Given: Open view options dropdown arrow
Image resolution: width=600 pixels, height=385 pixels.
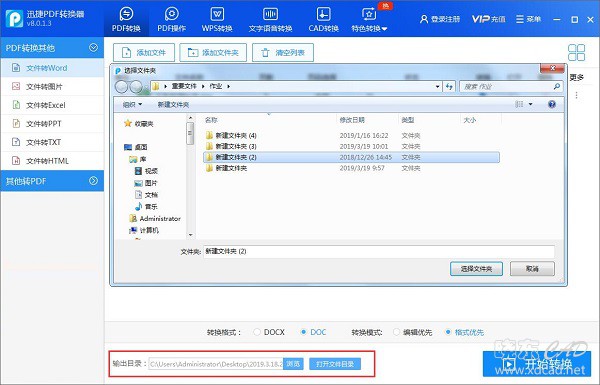Looking at the screenshot, I should point(530,104).
